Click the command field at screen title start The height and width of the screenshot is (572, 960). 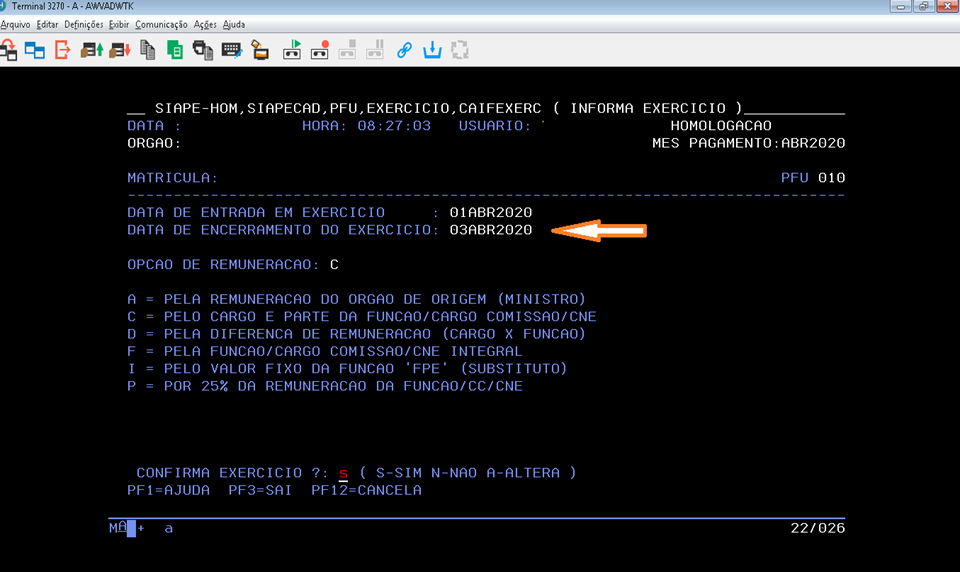coord(136,108)
